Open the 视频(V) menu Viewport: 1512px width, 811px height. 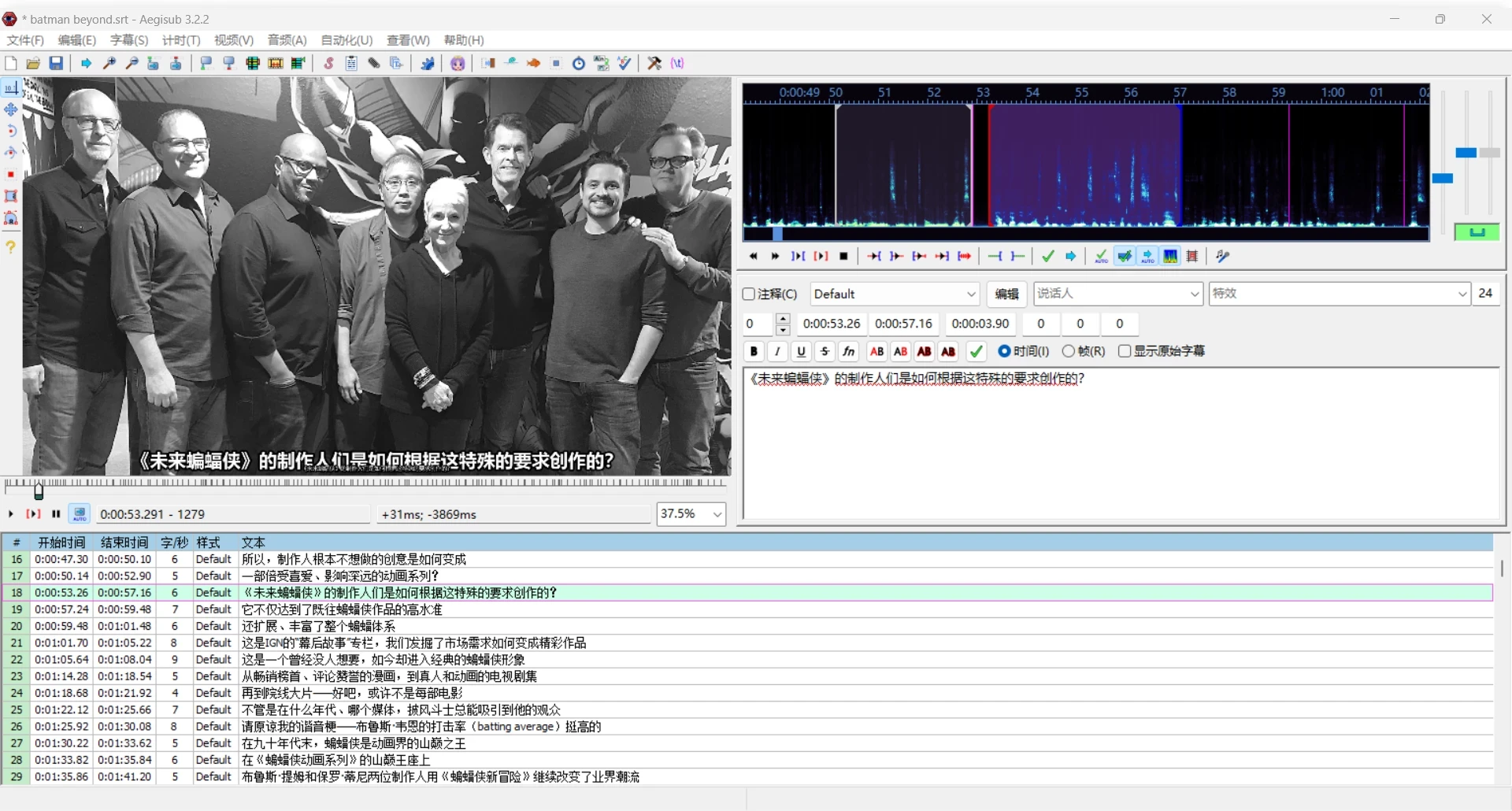coord(234,40)
